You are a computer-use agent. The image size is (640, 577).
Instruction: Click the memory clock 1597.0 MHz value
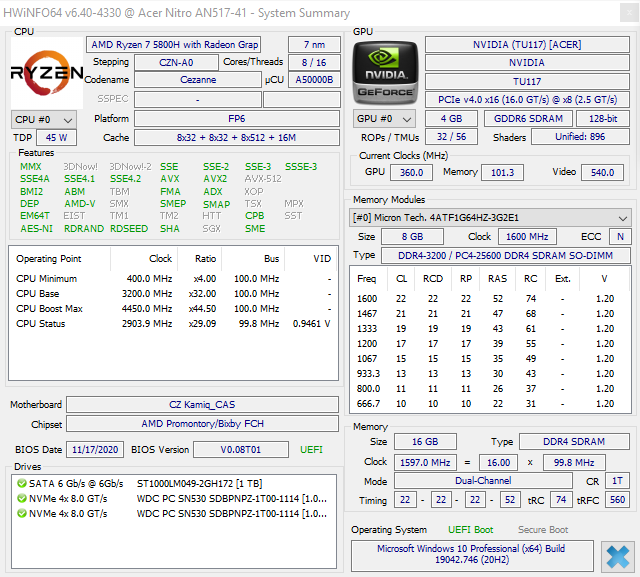425,462
